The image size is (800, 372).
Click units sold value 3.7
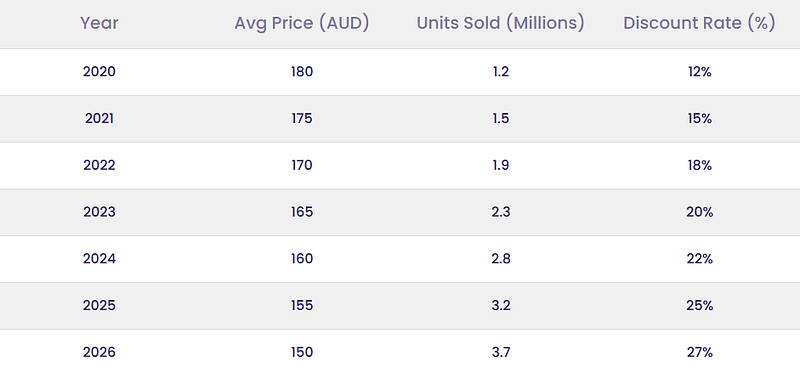click(x=501, y=353)
